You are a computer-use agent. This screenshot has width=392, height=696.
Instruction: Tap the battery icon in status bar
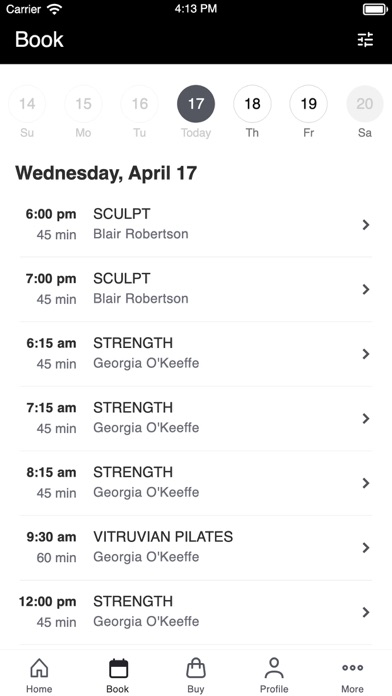click(x=375, y=9)
